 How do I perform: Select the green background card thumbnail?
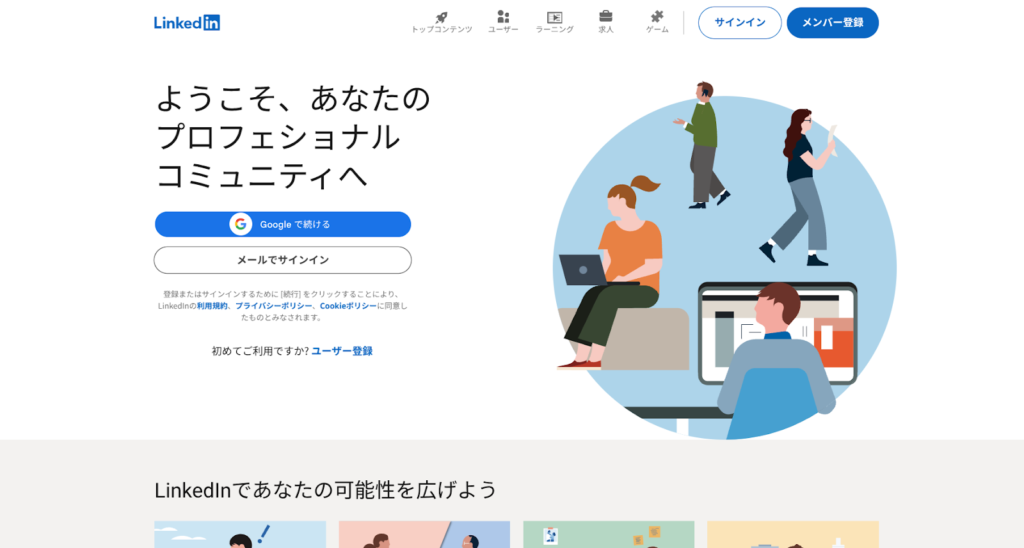pyautogui.click(x=608, y=534)
